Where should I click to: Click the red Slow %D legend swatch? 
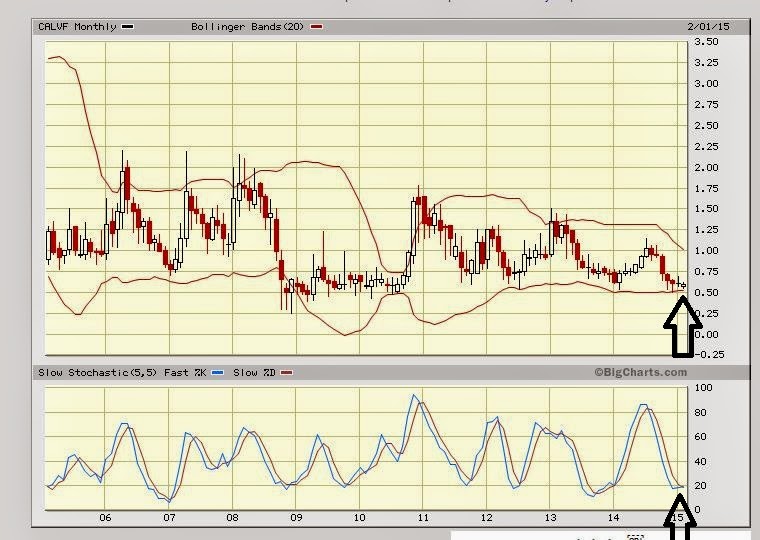pyautogui.click(x=287, y=373)
